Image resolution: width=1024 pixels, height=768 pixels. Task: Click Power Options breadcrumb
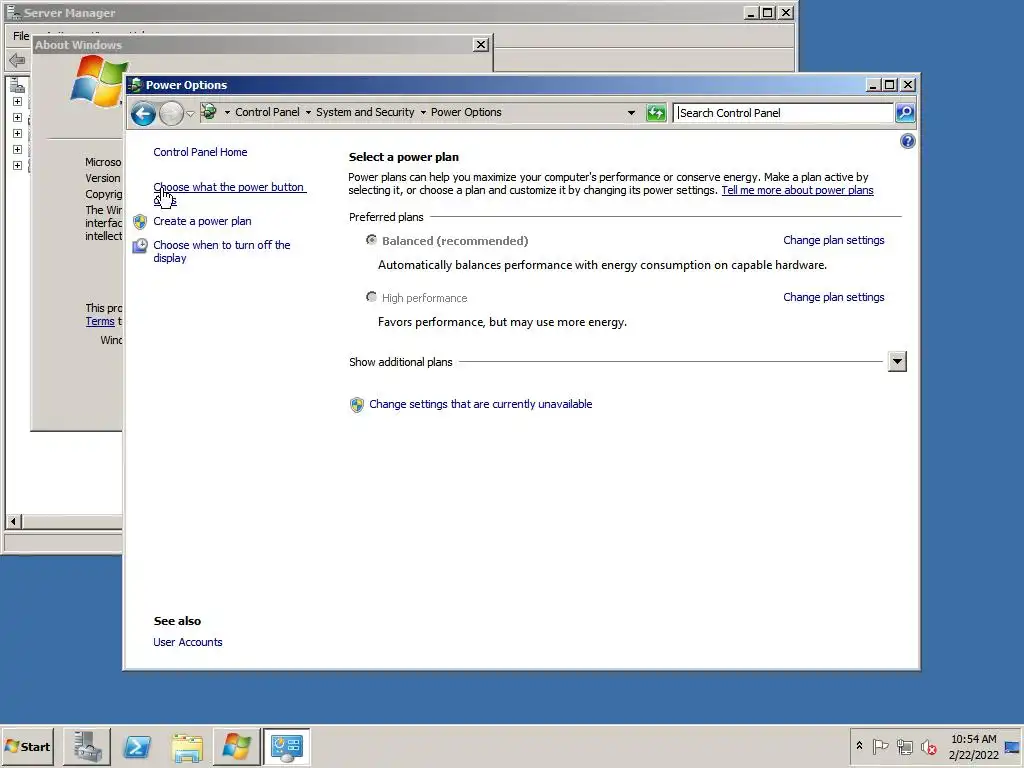click(466, 112)
